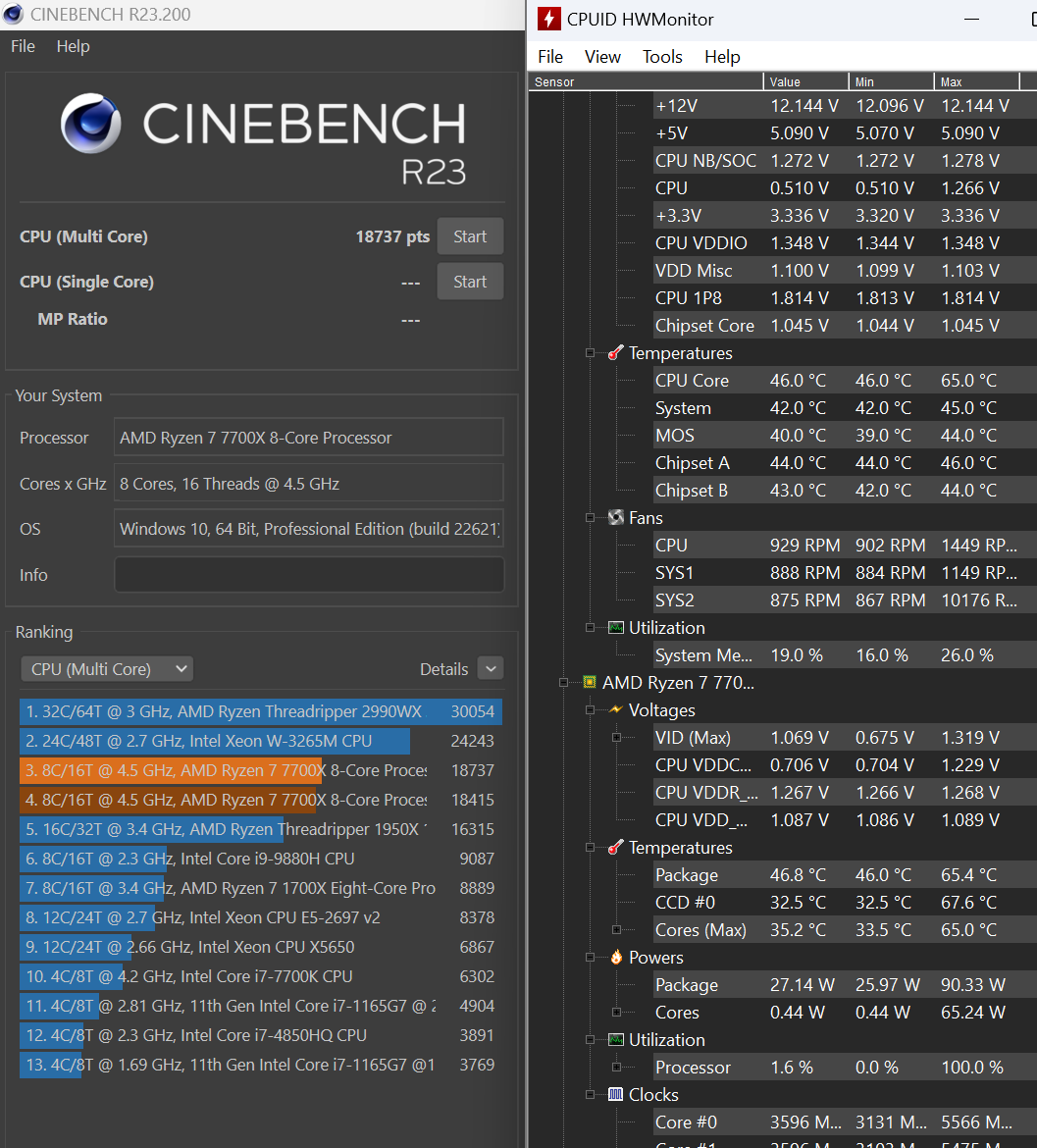Open the Tools menu in HWMonitor
This screenshot has width=1037, height=1148.
pyautogui.click(x=662, y=57)
